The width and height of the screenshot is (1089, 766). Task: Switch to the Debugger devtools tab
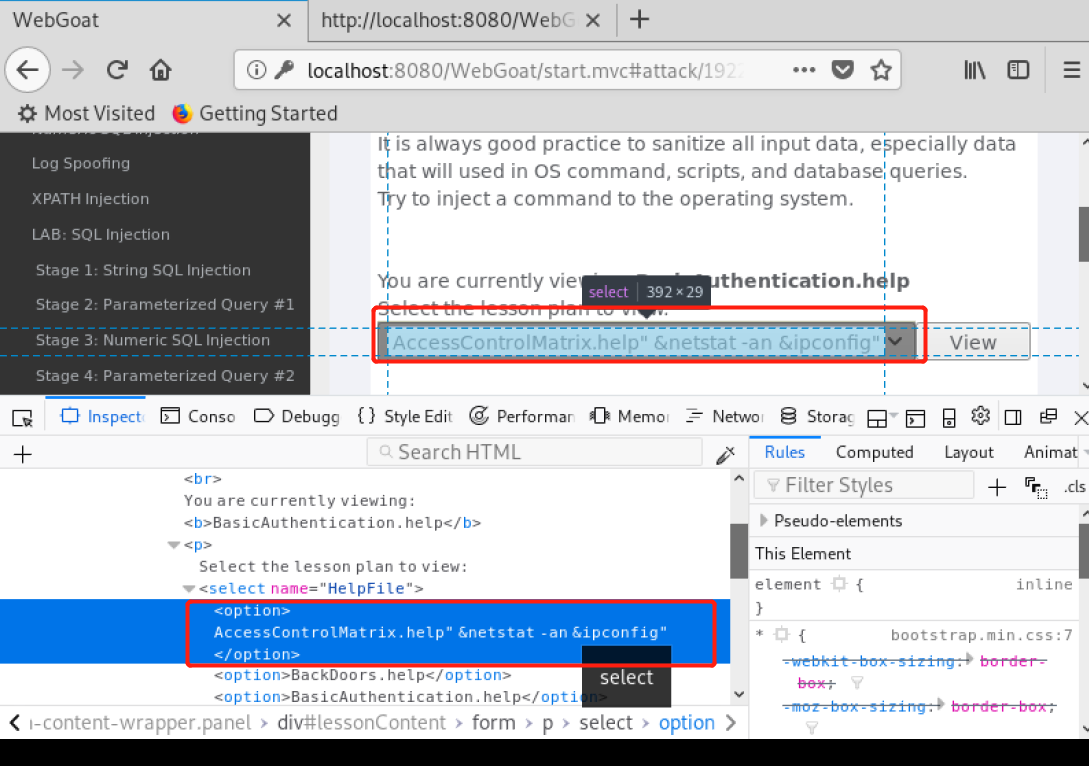[x=297, y=417]
